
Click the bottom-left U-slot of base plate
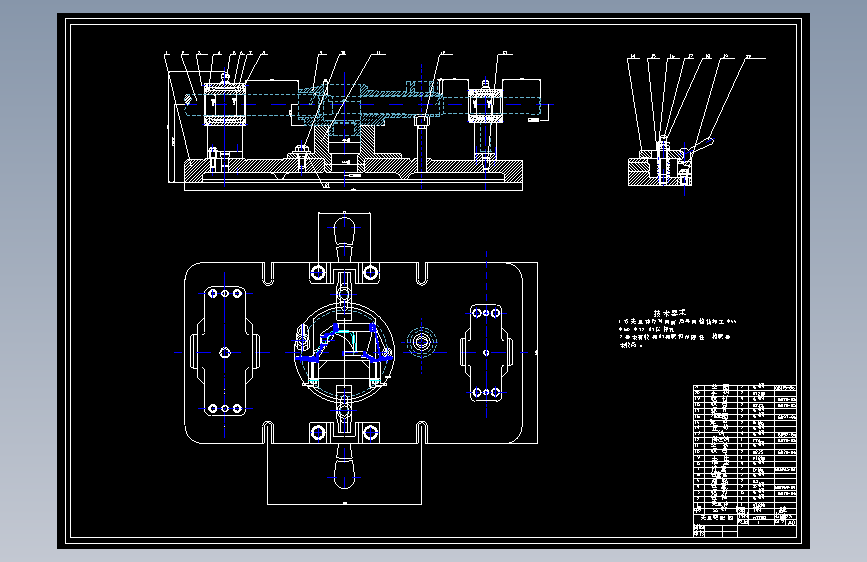[x=268, y=433]
